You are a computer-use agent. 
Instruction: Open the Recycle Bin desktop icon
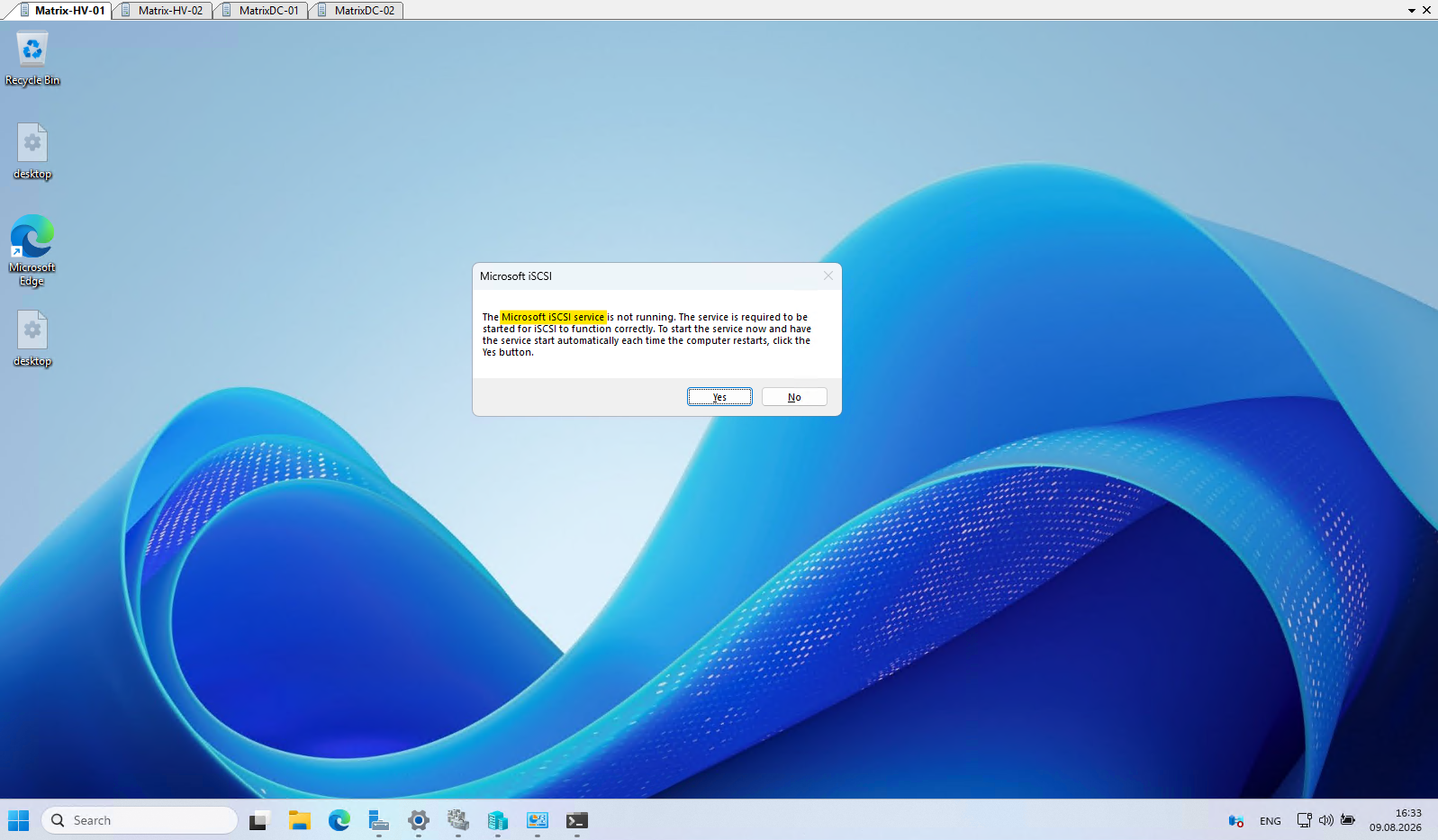tap(32, 59)
